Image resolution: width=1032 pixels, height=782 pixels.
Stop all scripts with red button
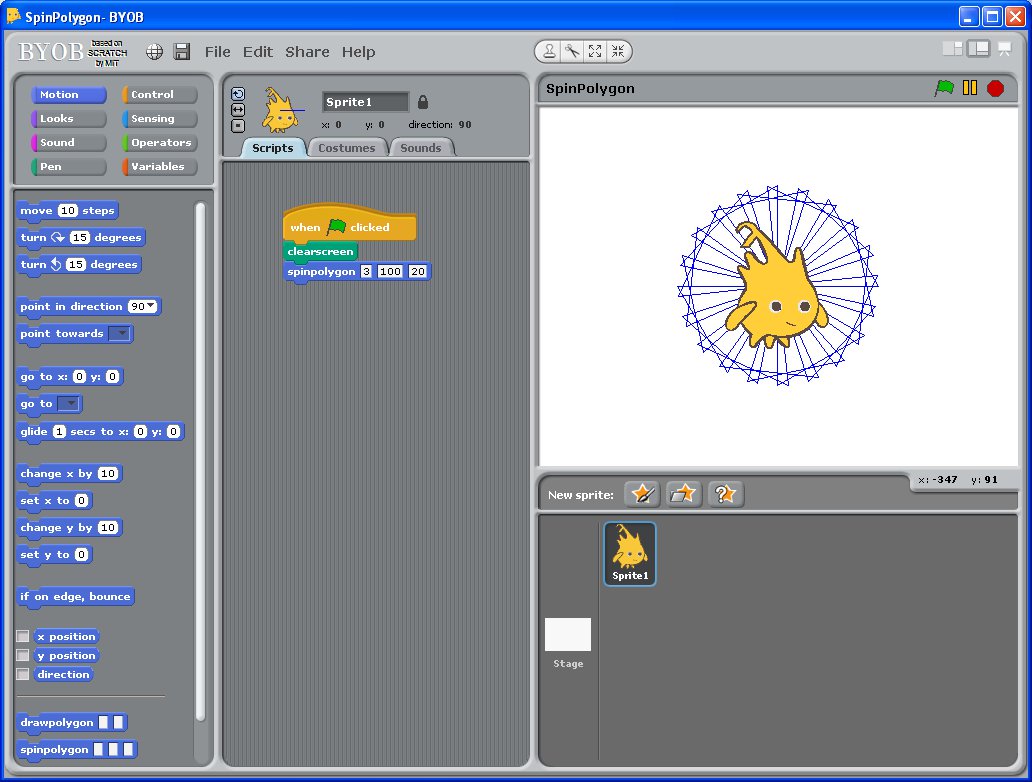(x=995, y=88)
